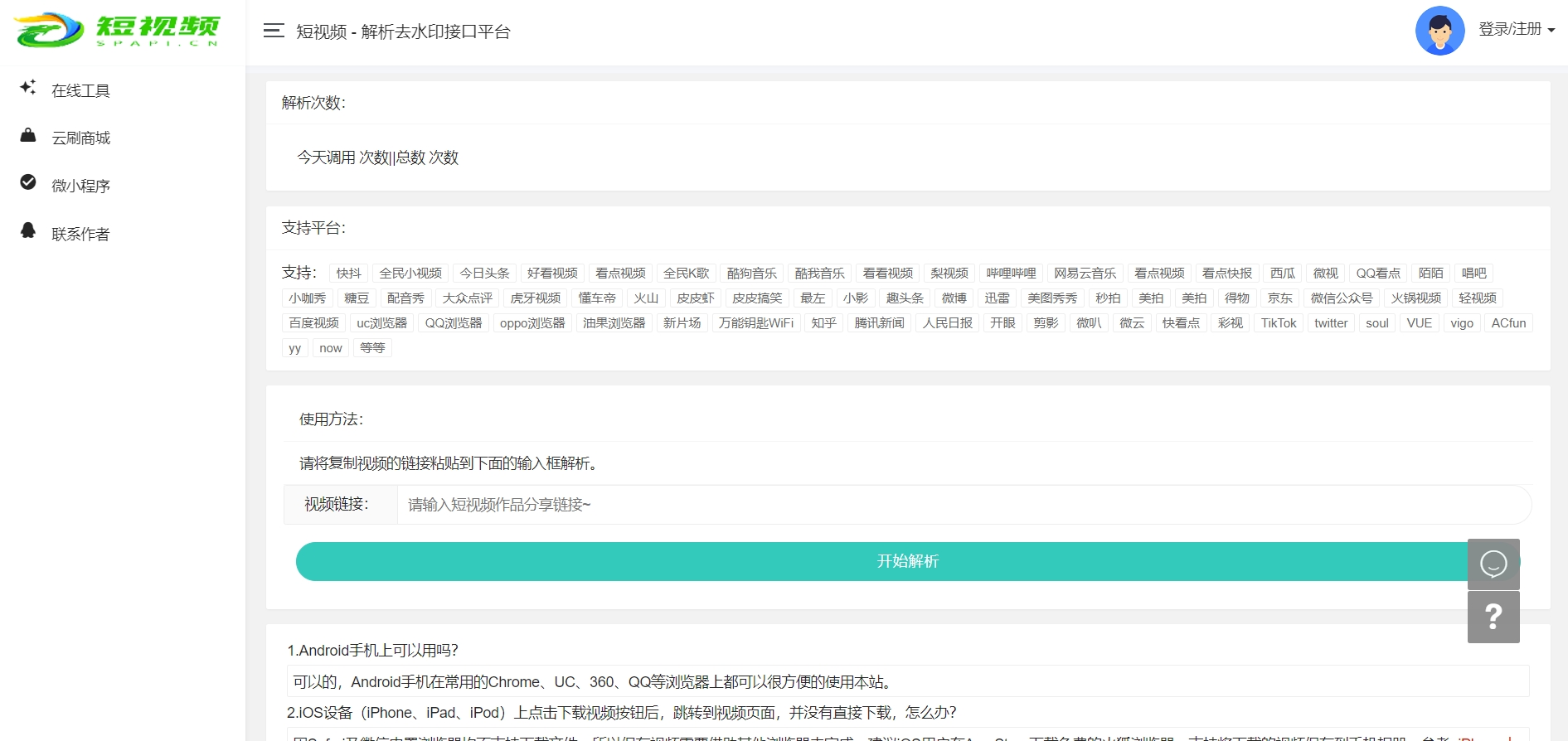Click the 微视 platform tag
1568x741 pixels.
point(1326,274)
